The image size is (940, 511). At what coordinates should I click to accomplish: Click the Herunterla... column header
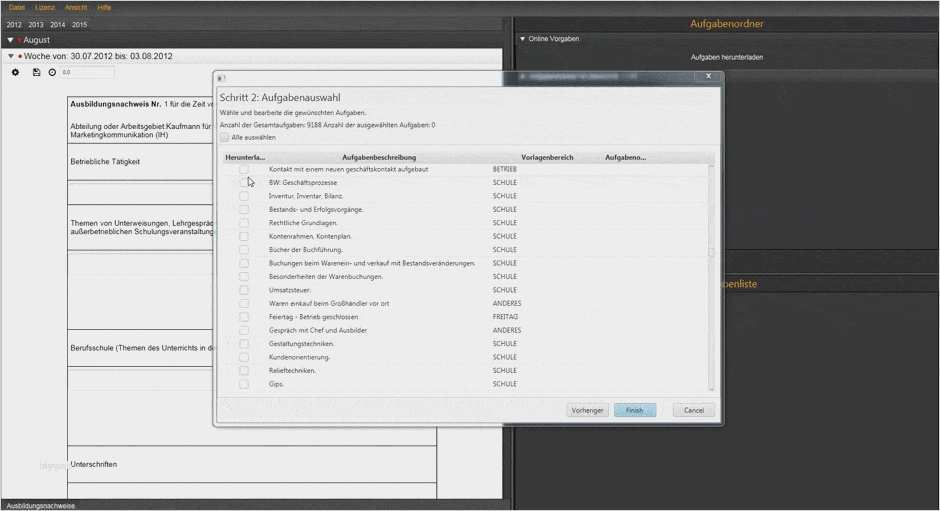(245, 157)
